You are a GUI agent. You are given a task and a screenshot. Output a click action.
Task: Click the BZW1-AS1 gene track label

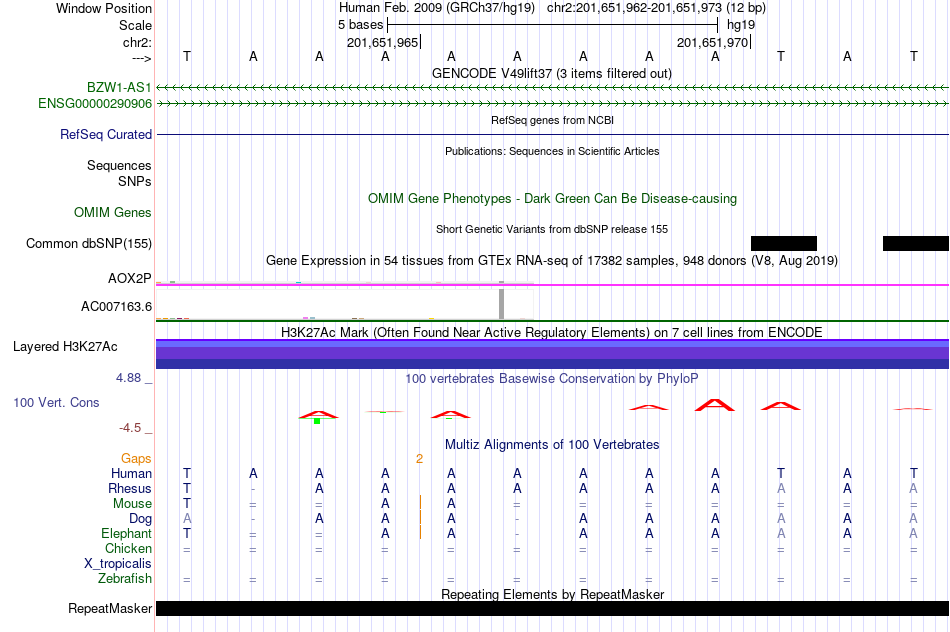click(x=119, y=87)
